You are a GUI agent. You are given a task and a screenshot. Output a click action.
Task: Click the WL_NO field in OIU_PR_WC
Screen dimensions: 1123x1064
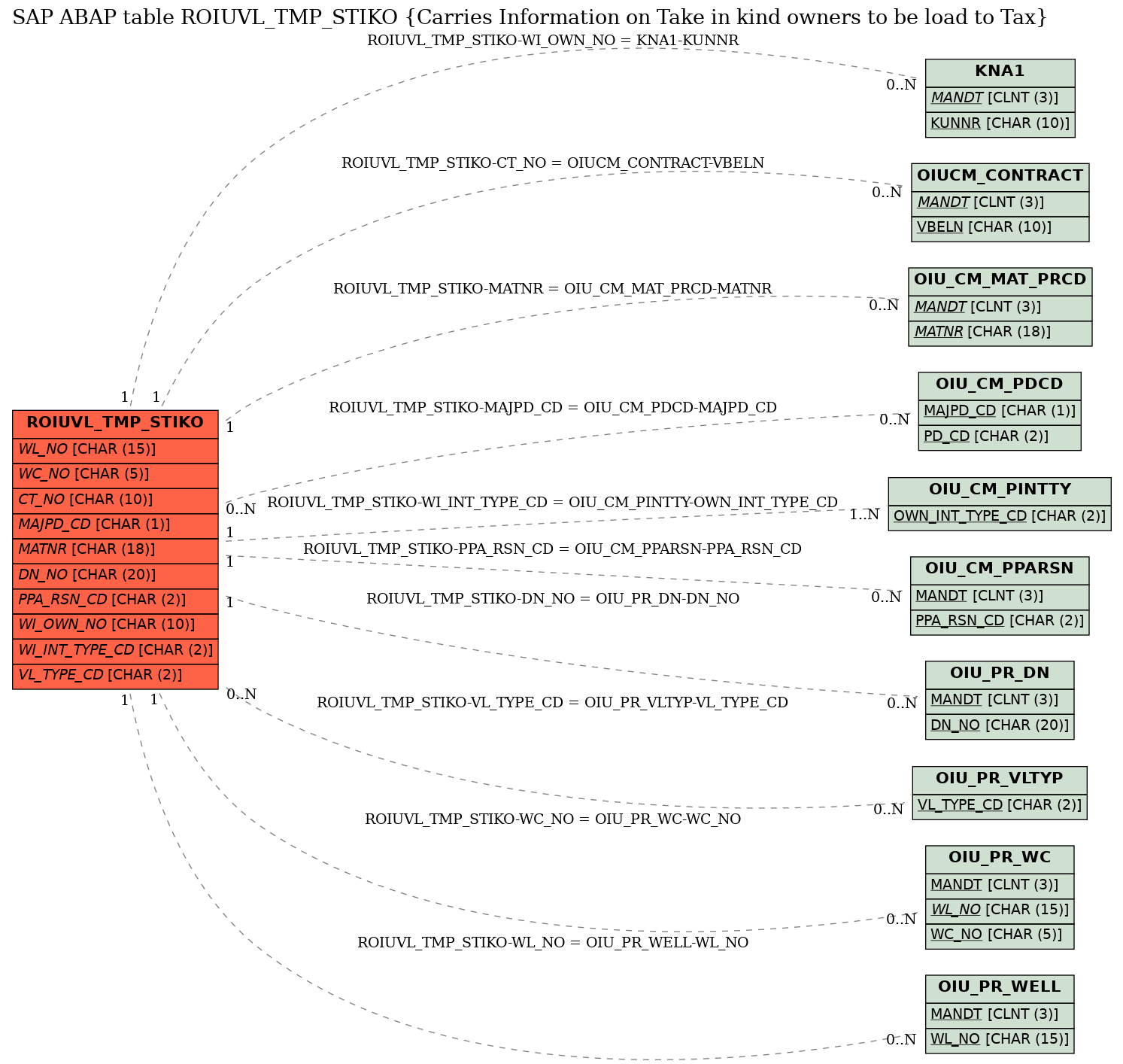(x=1000, y=910)
